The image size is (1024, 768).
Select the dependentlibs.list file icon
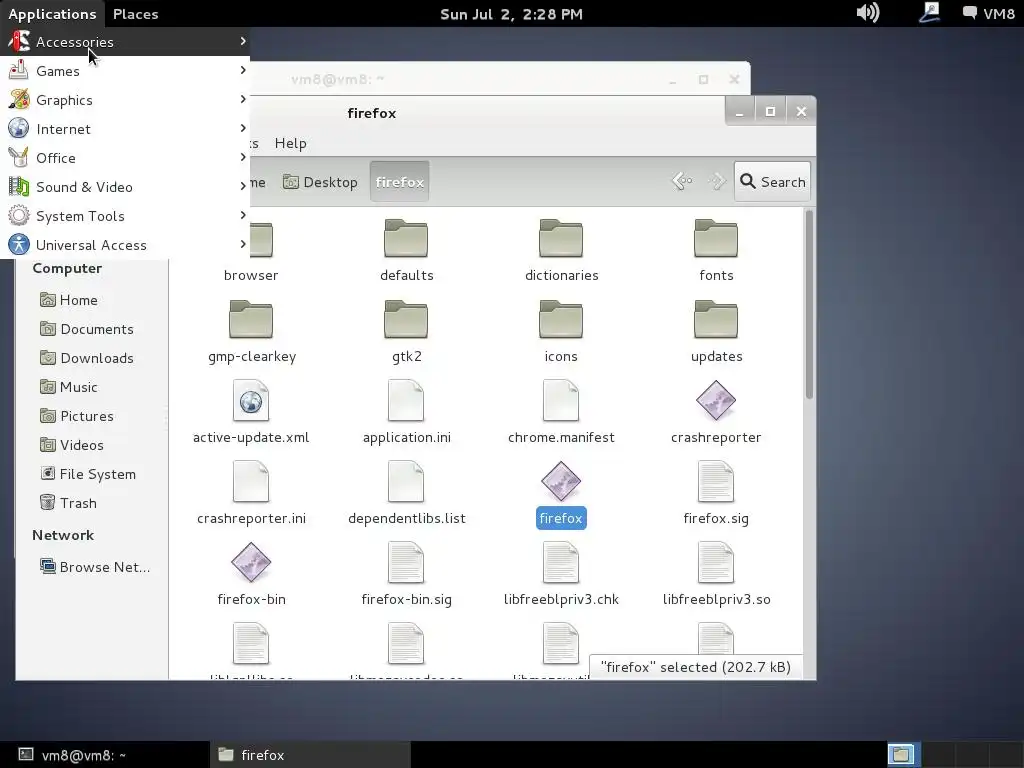(406, 481)
